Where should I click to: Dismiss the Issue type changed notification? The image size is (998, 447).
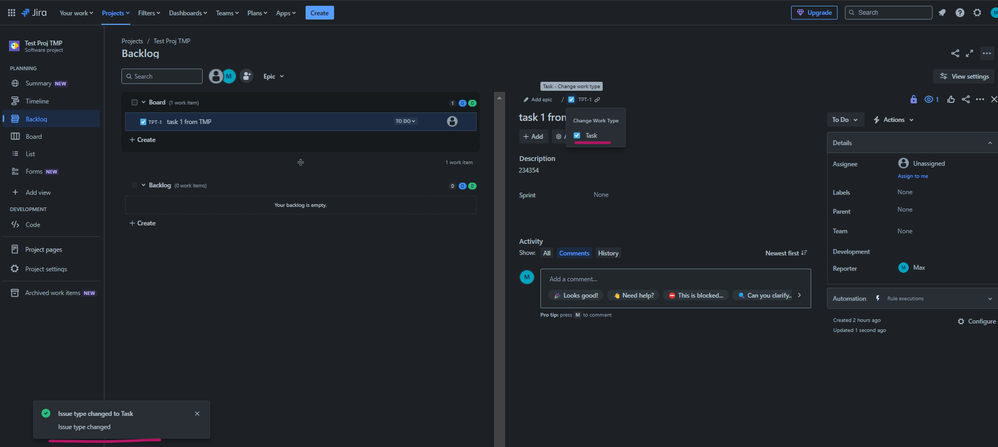(197, 414)
